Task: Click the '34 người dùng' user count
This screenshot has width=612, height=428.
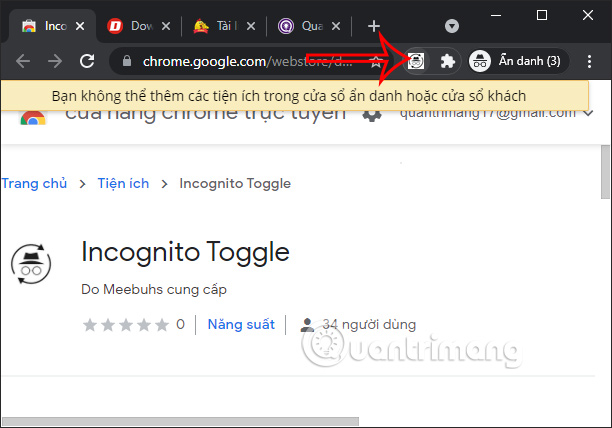Action: click(369, 324)
